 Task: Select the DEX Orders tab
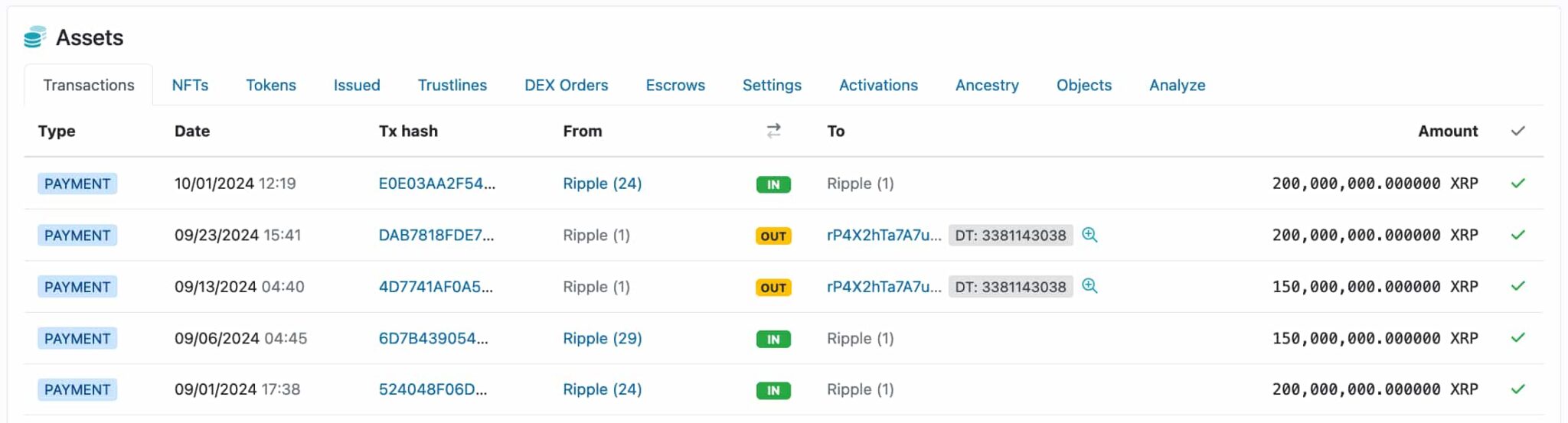coord(566,85)
